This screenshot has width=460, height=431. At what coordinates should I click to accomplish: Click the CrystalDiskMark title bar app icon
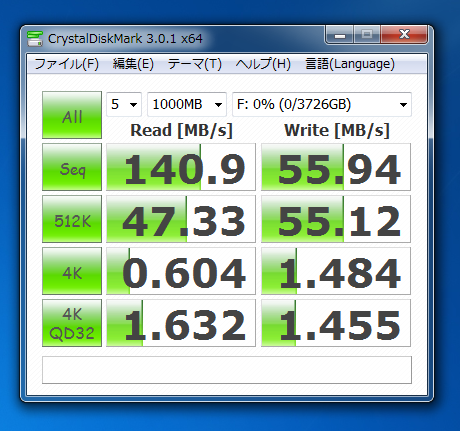coord(35,39)
